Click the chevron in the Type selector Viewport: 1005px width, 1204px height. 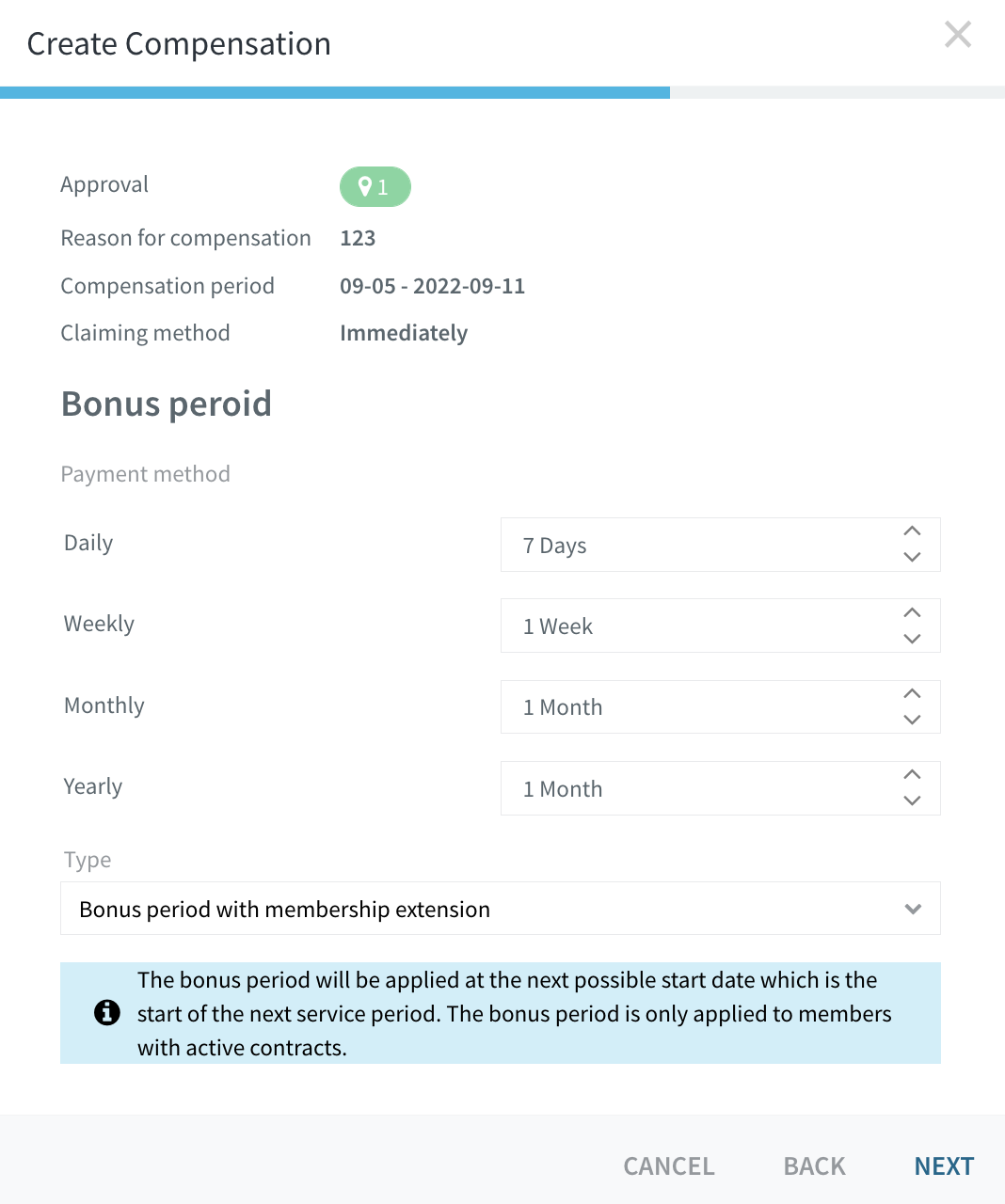pyautogui.click(x=913, y=910)
